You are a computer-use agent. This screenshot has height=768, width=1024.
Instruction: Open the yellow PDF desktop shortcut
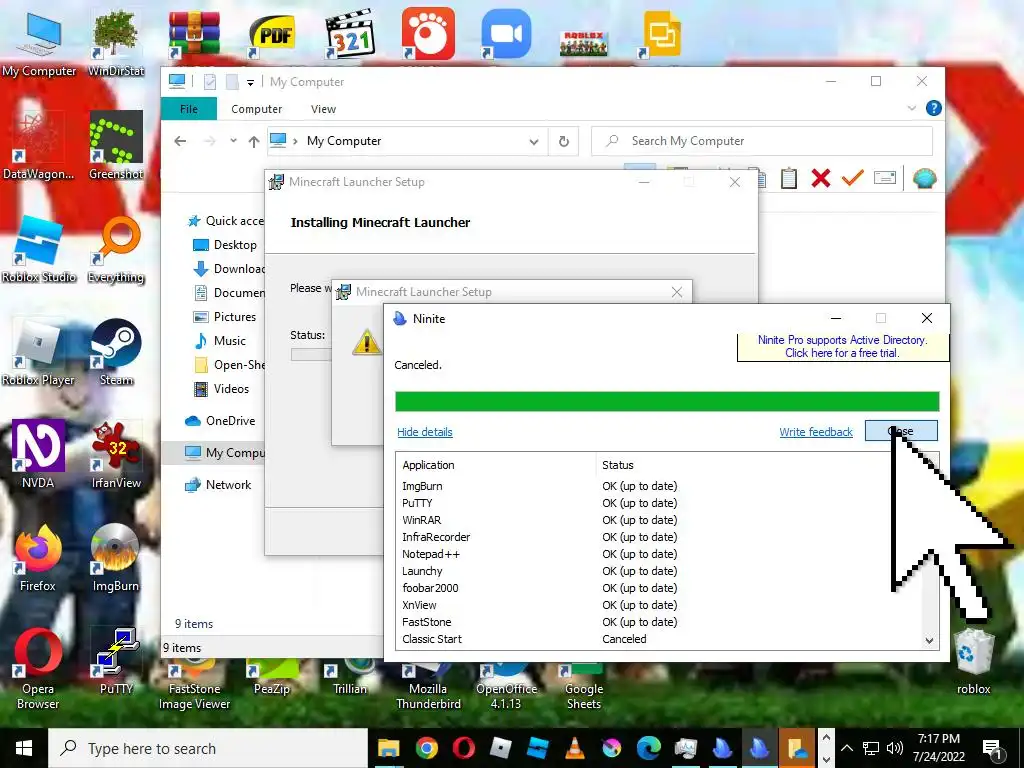tap(272, 35)
